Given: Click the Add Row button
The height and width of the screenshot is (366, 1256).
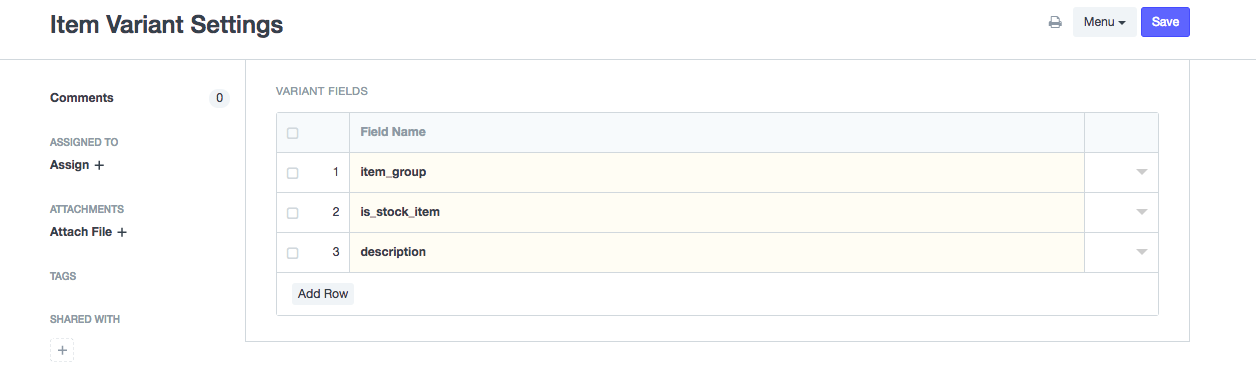Looking at the screenshot, I should click(x=323, y=294).
